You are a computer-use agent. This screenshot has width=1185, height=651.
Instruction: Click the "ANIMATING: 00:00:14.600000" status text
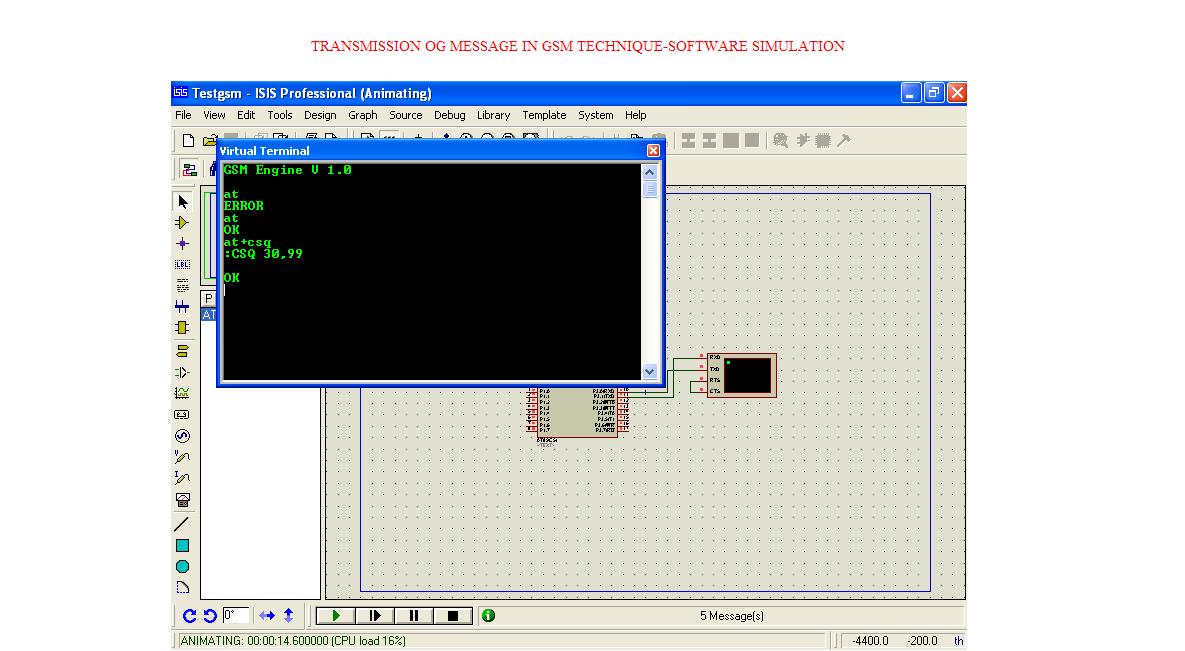click(x=255, y=640)
